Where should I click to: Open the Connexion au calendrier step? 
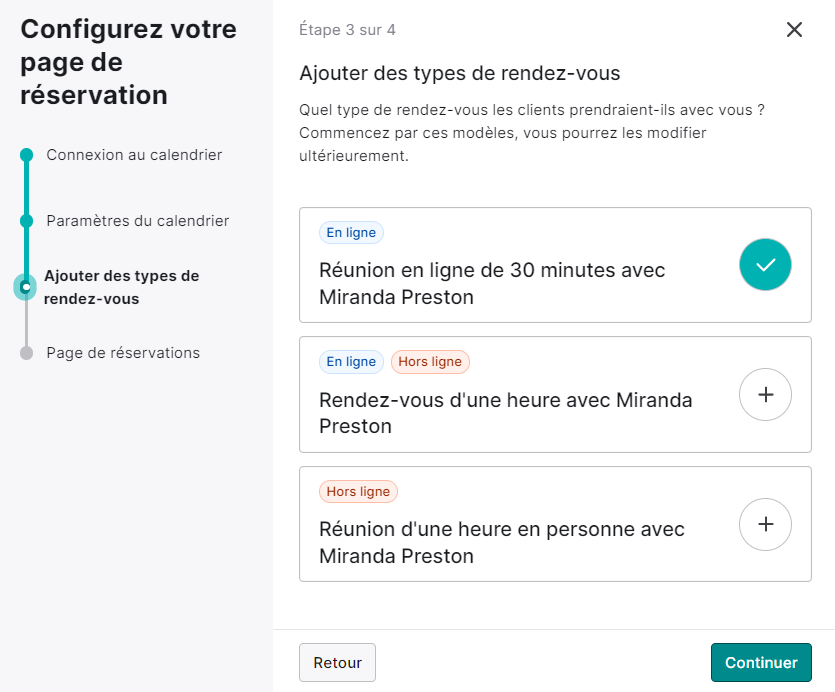click(x=134, y=154)
